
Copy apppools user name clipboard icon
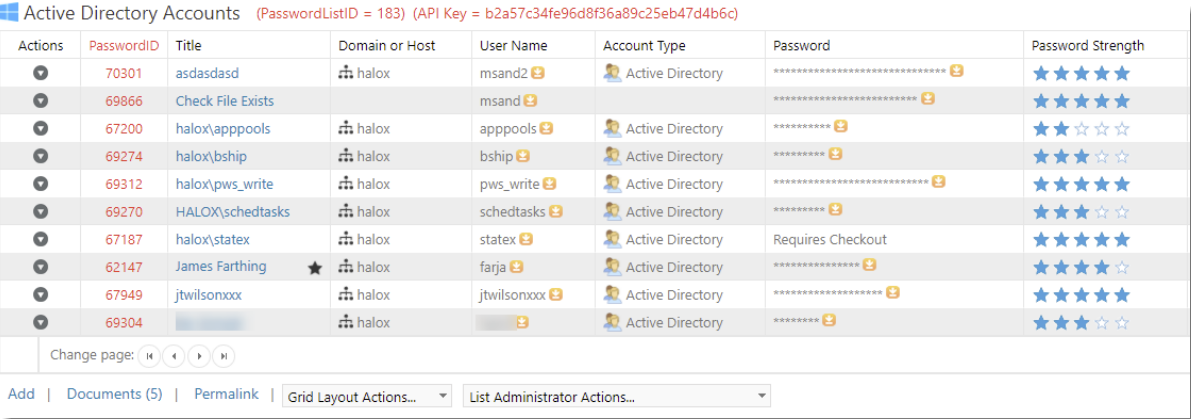(x=546, y=128)
